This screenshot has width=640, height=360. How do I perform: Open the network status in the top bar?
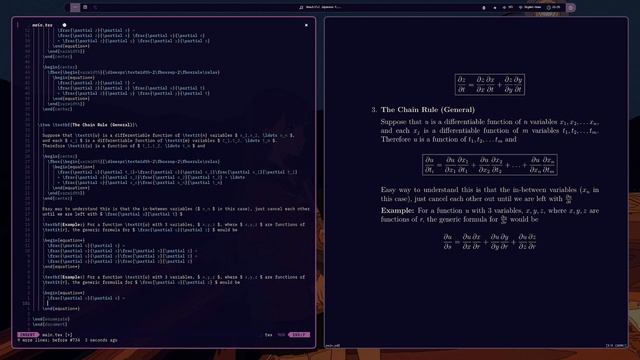pos(530,7)
